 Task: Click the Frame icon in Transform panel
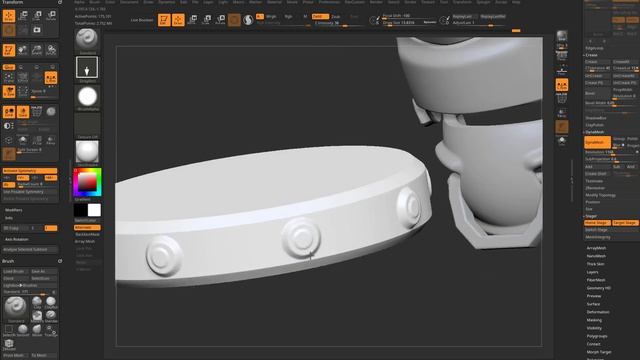[9, 78]
